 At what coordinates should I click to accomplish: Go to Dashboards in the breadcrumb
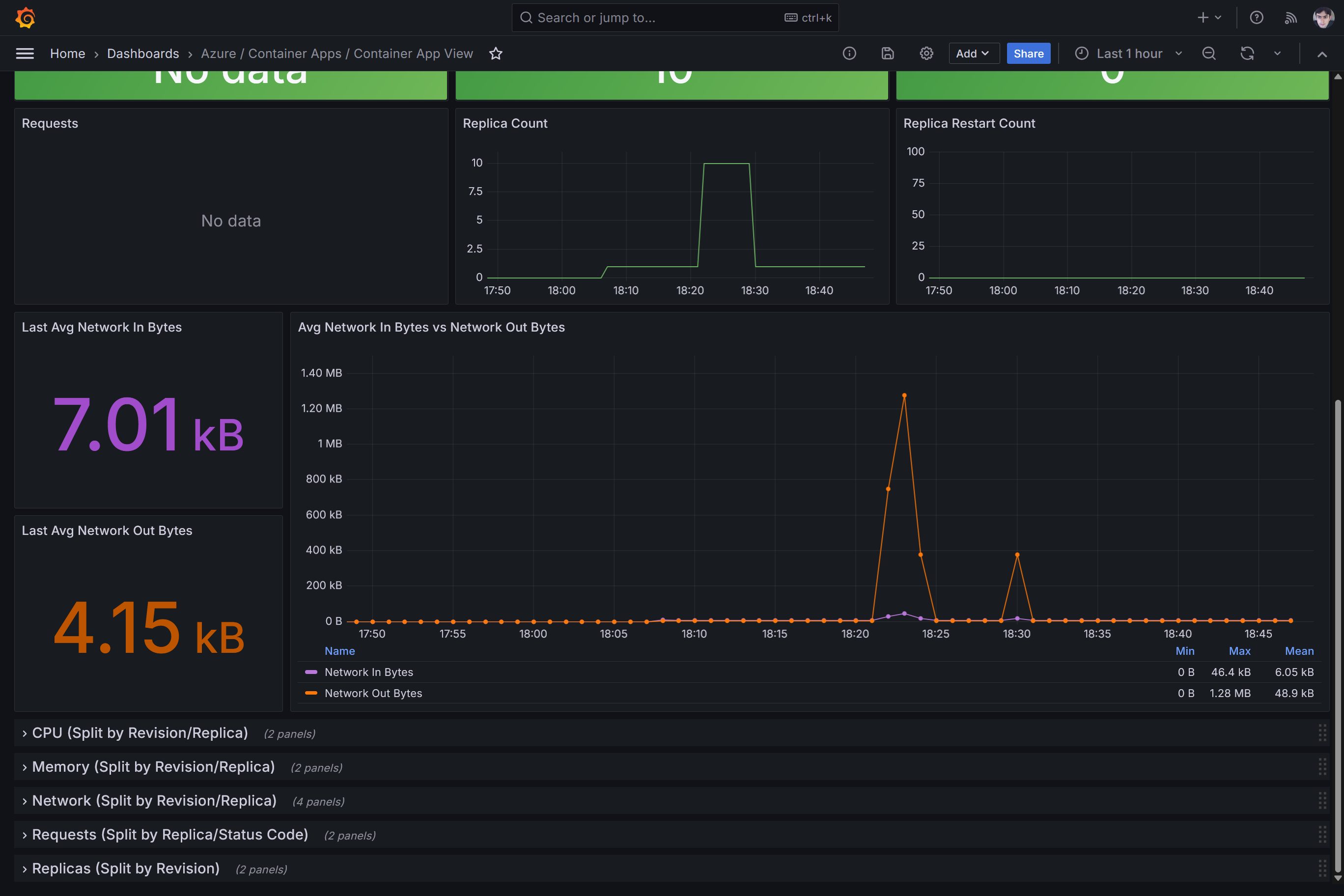click(143, 54)
